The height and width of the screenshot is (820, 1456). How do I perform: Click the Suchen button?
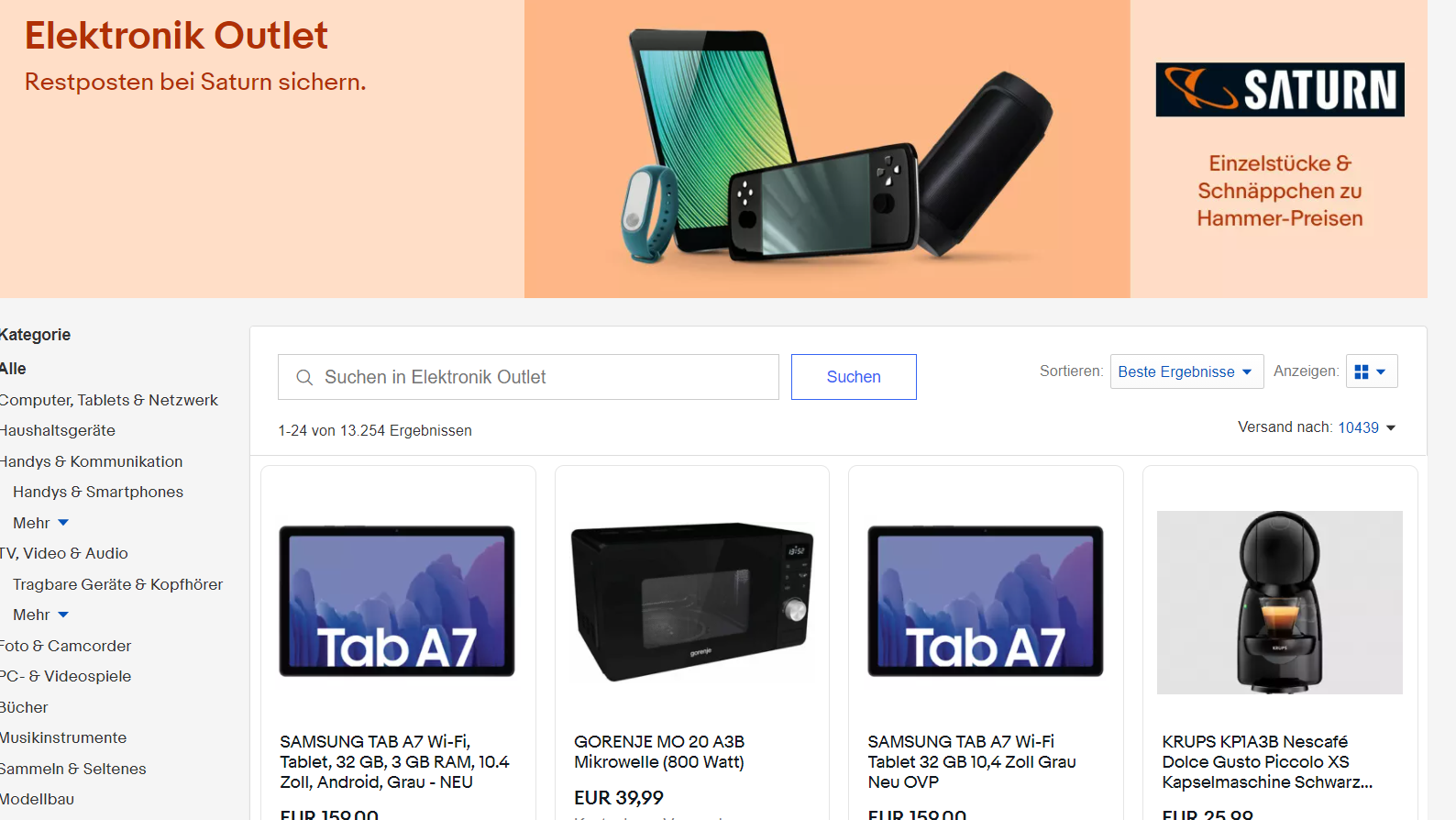click(854, 377)
